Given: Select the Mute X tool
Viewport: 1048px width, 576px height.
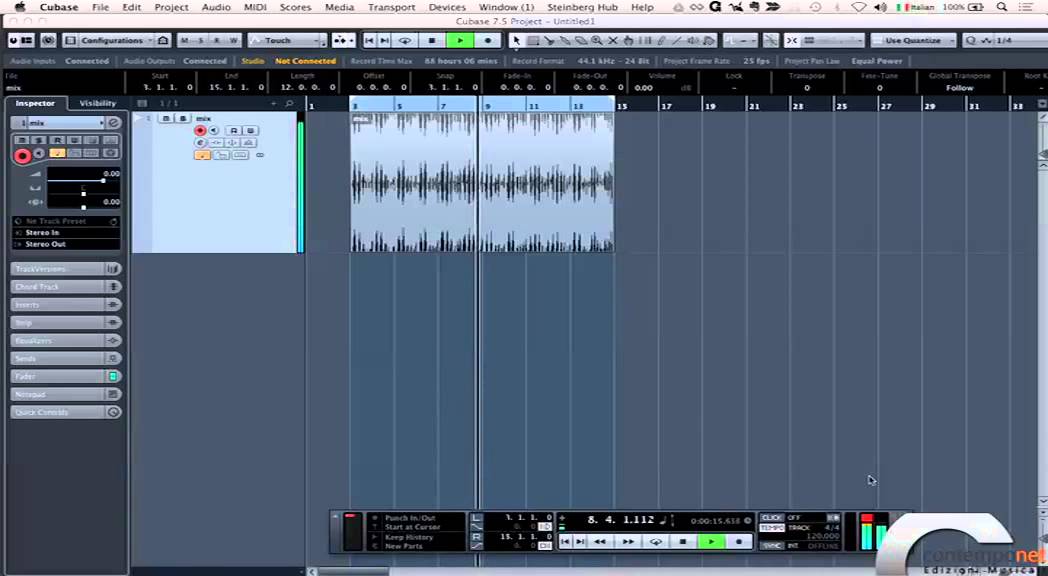Looking at the screenshot, I should pos(612,41).
